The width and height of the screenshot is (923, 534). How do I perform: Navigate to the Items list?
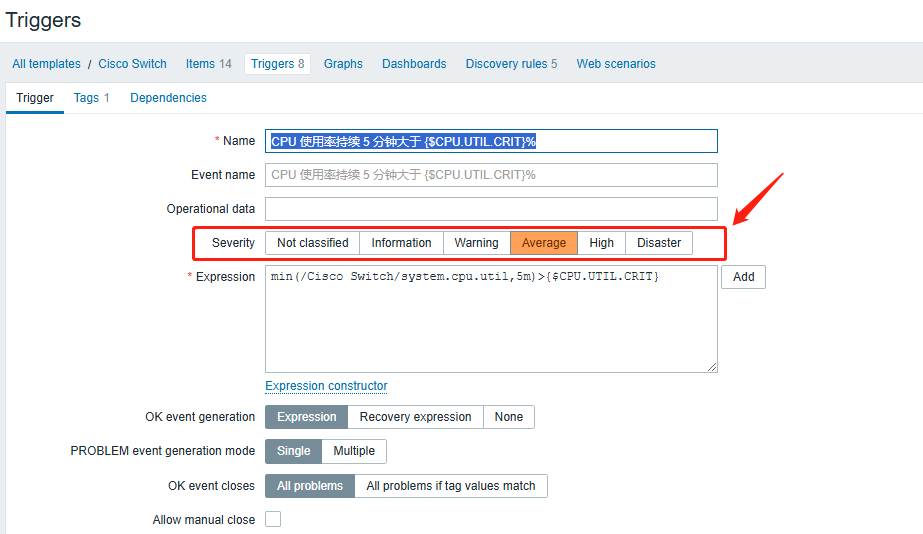tap(208, 64)
